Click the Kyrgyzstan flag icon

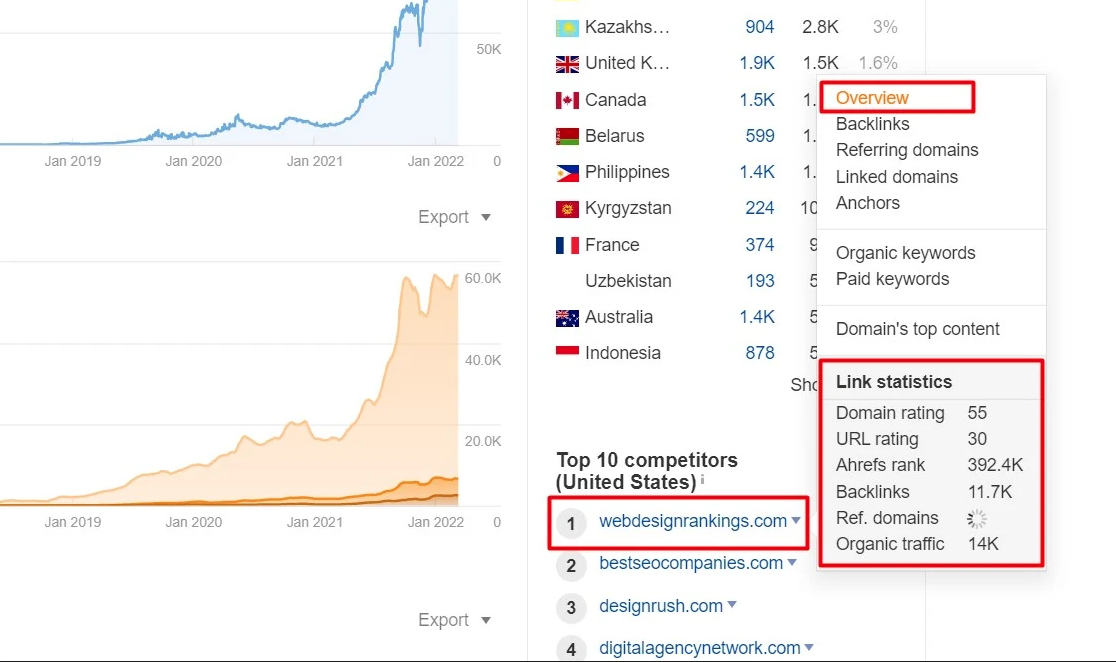[566, 208]
